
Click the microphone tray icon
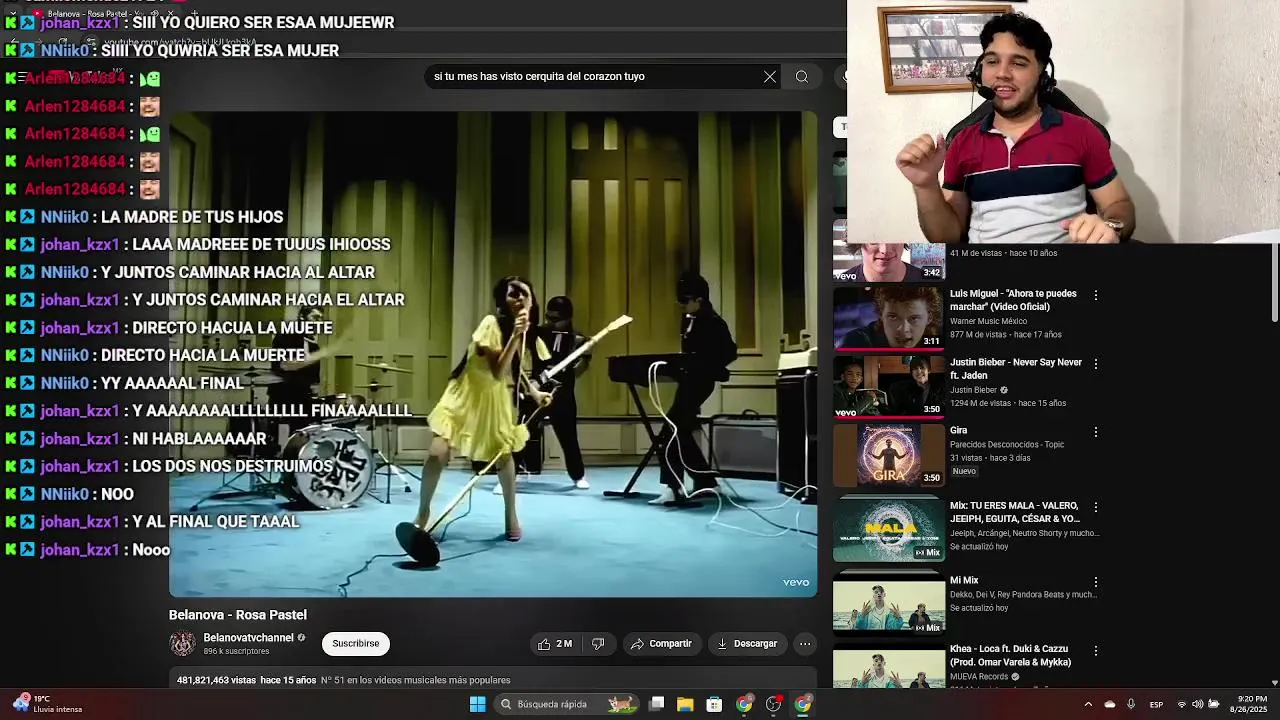[x=1131, y=704]
